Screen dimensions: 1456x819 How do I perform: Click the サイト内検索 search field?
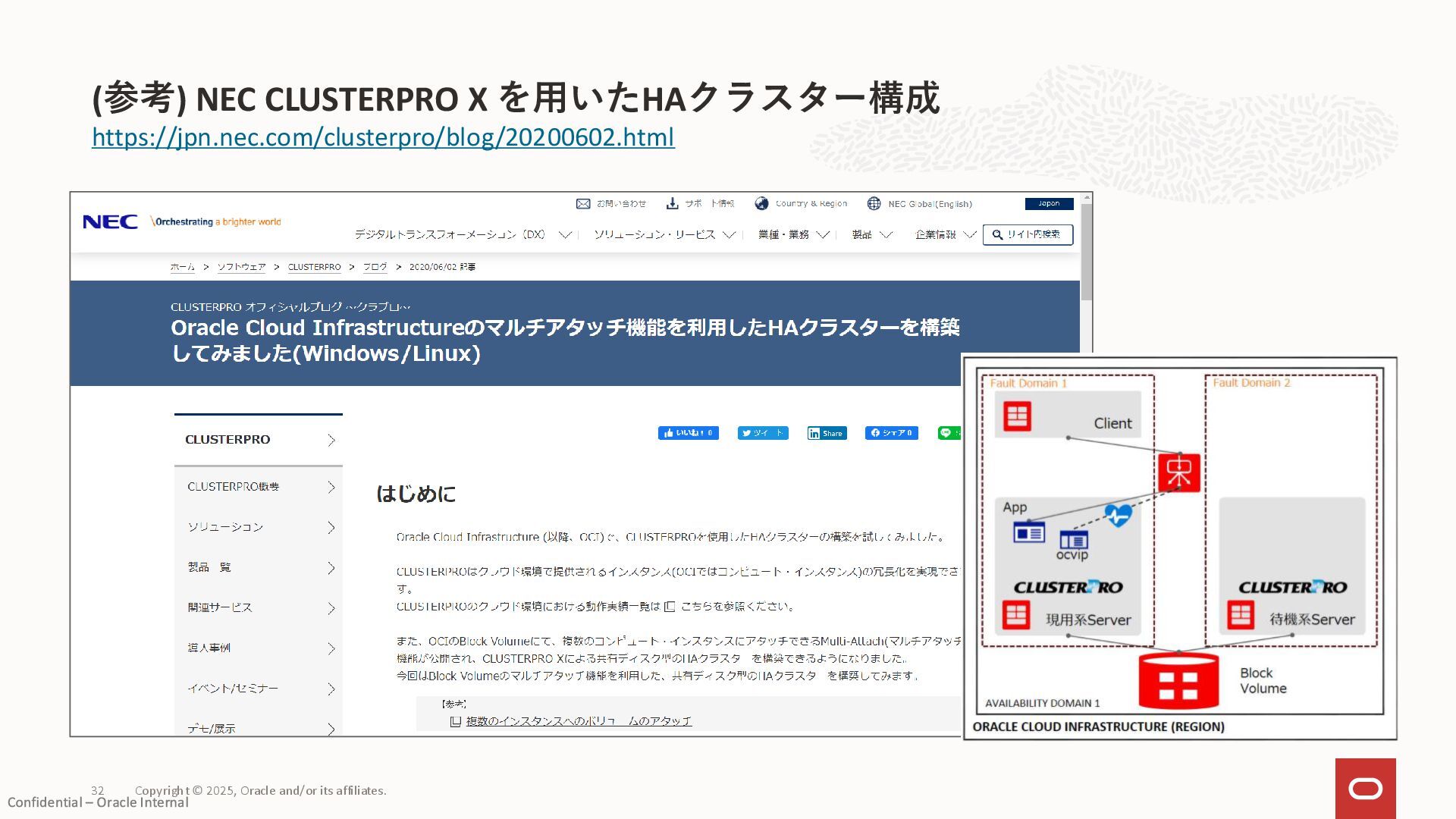coord(1028,234)
